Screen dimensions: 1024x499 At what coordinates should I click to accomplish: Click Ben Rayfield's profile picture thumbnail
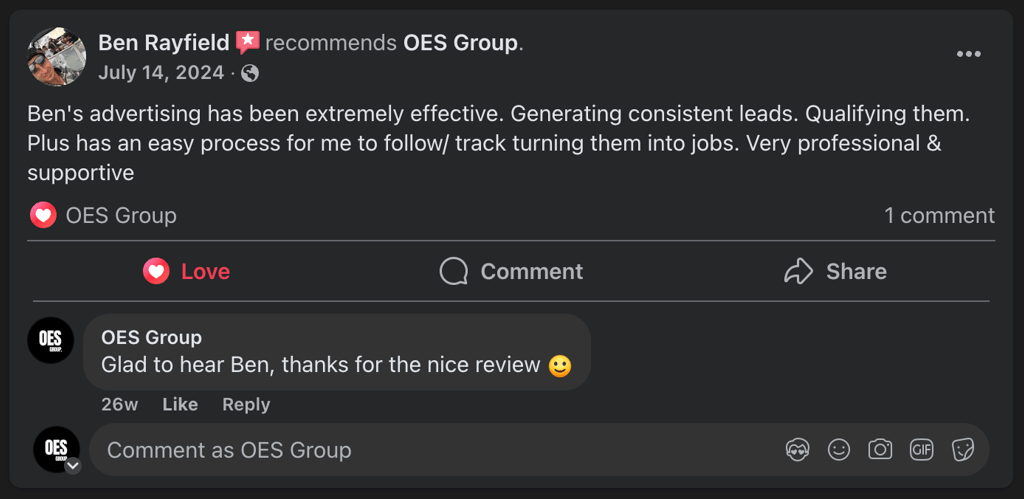point(56,56)
